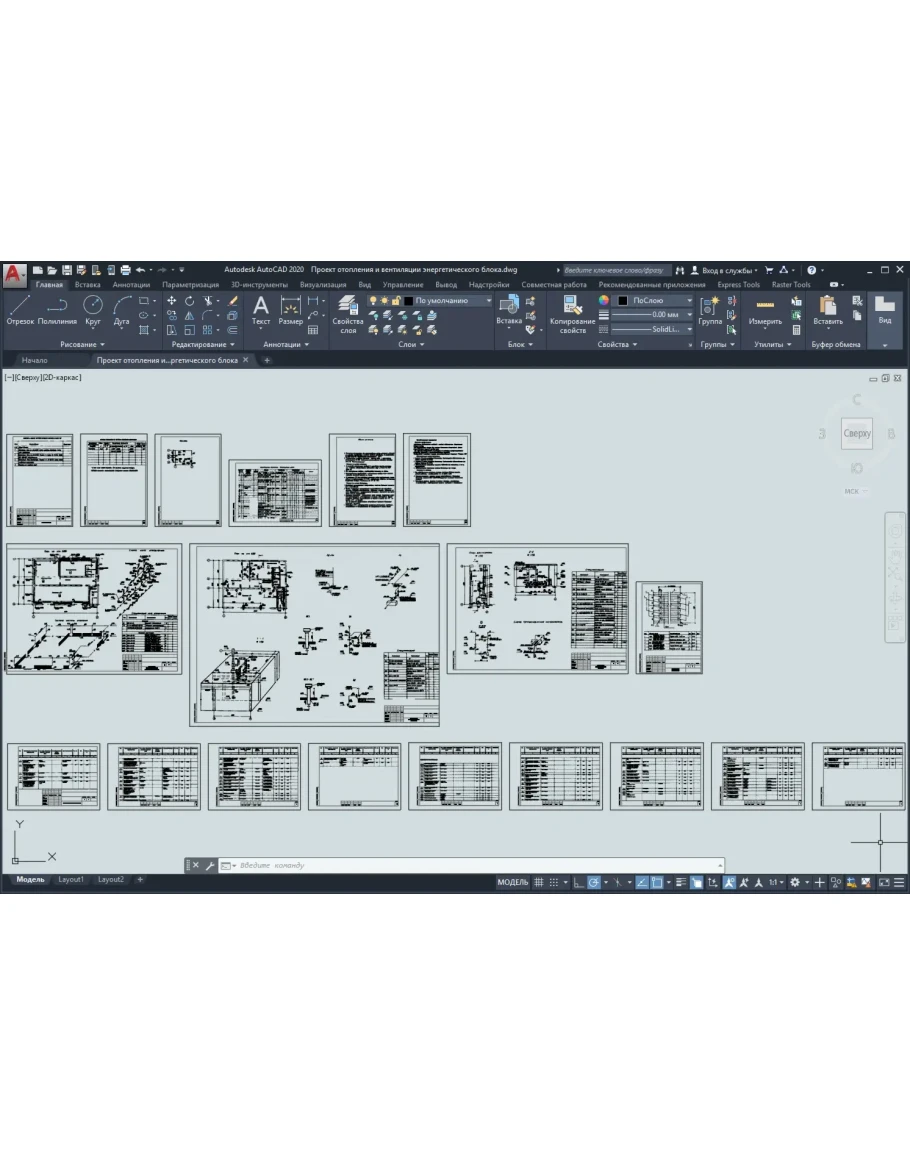Click the command line input field

[470, 865]
